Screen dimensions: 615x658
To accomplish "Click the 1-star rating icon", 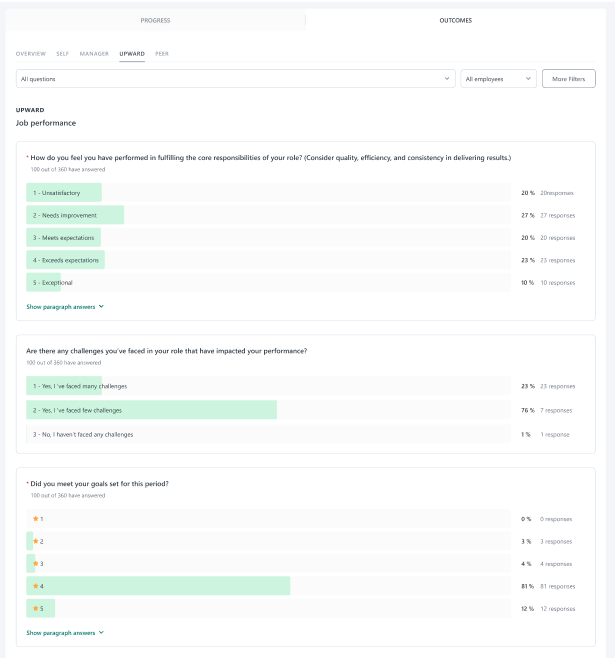I will point(36,519).
